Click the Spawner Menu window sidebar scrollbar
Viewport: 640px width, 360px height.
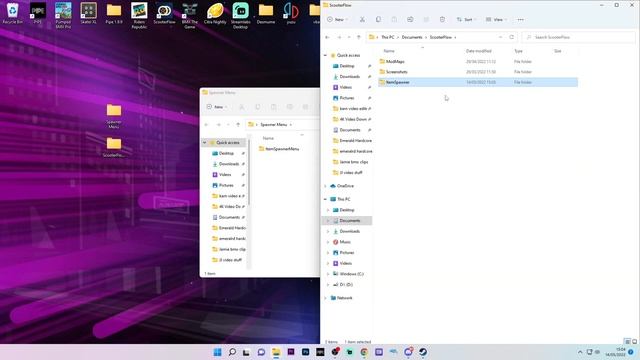click(249, 171)
